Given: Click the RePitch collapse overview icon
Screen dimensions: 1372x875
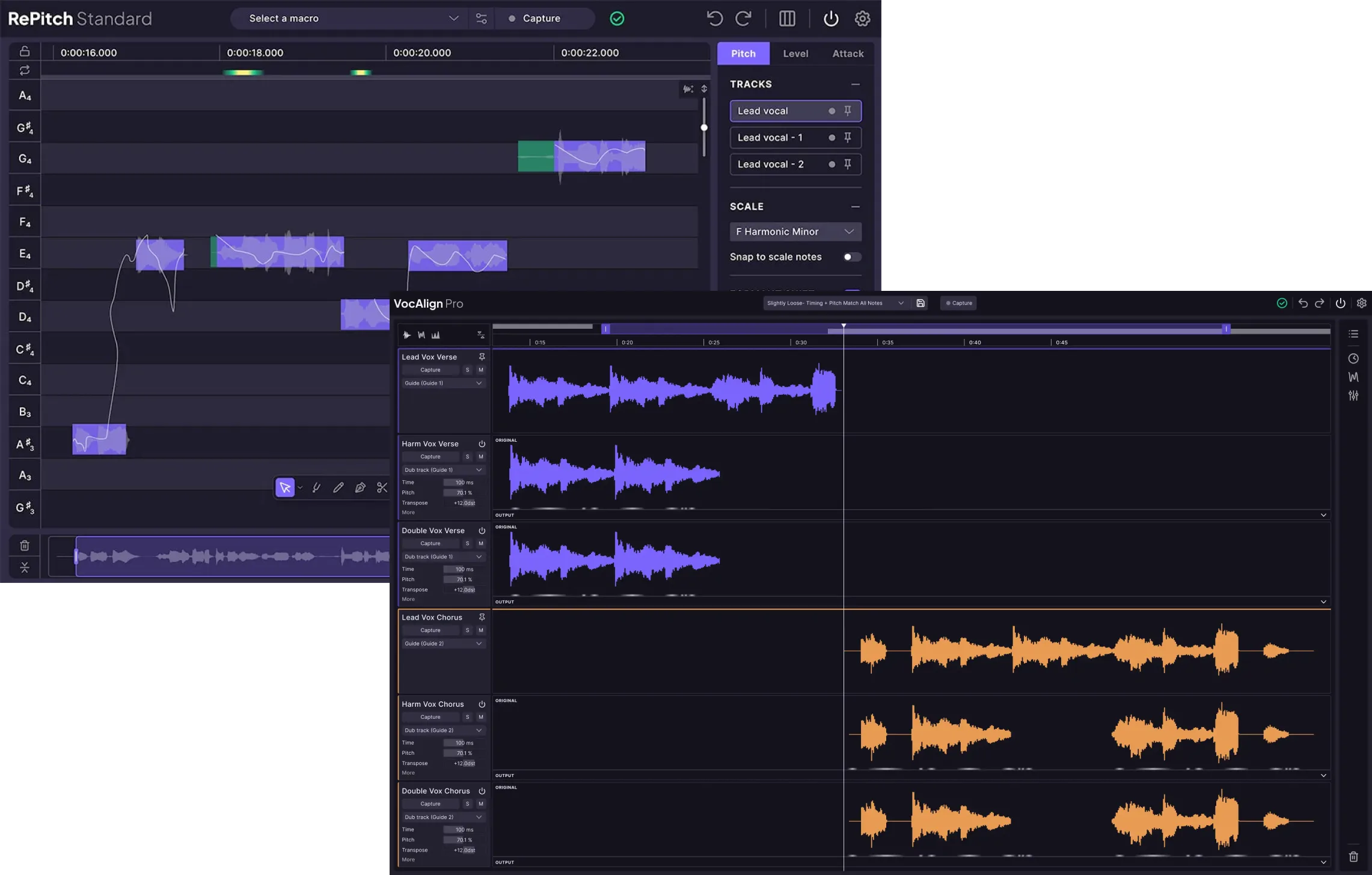Looking at the screenshot, I should pos(25,567).
